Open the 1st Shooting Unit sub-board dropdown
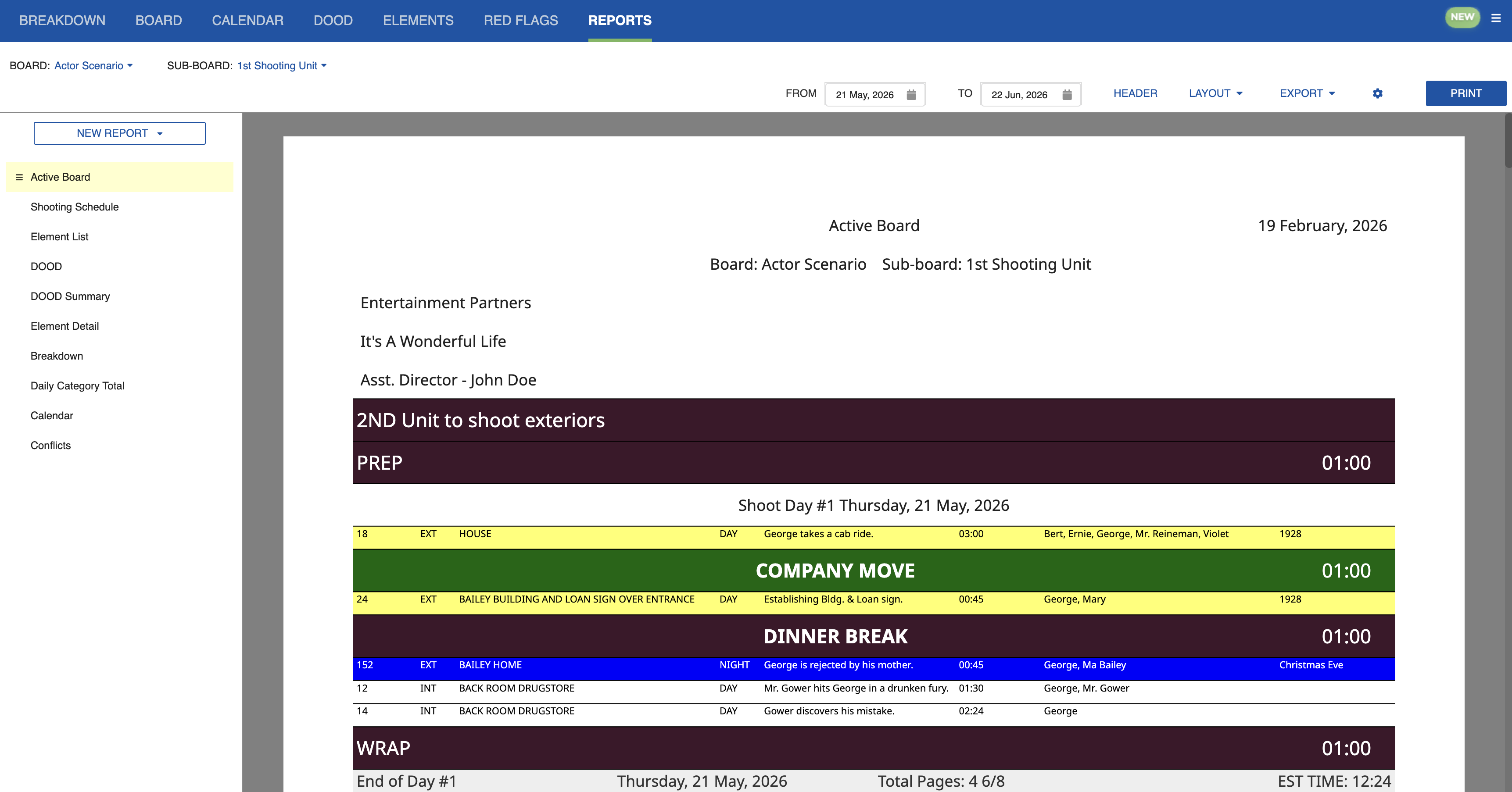 tap(281, 66)
